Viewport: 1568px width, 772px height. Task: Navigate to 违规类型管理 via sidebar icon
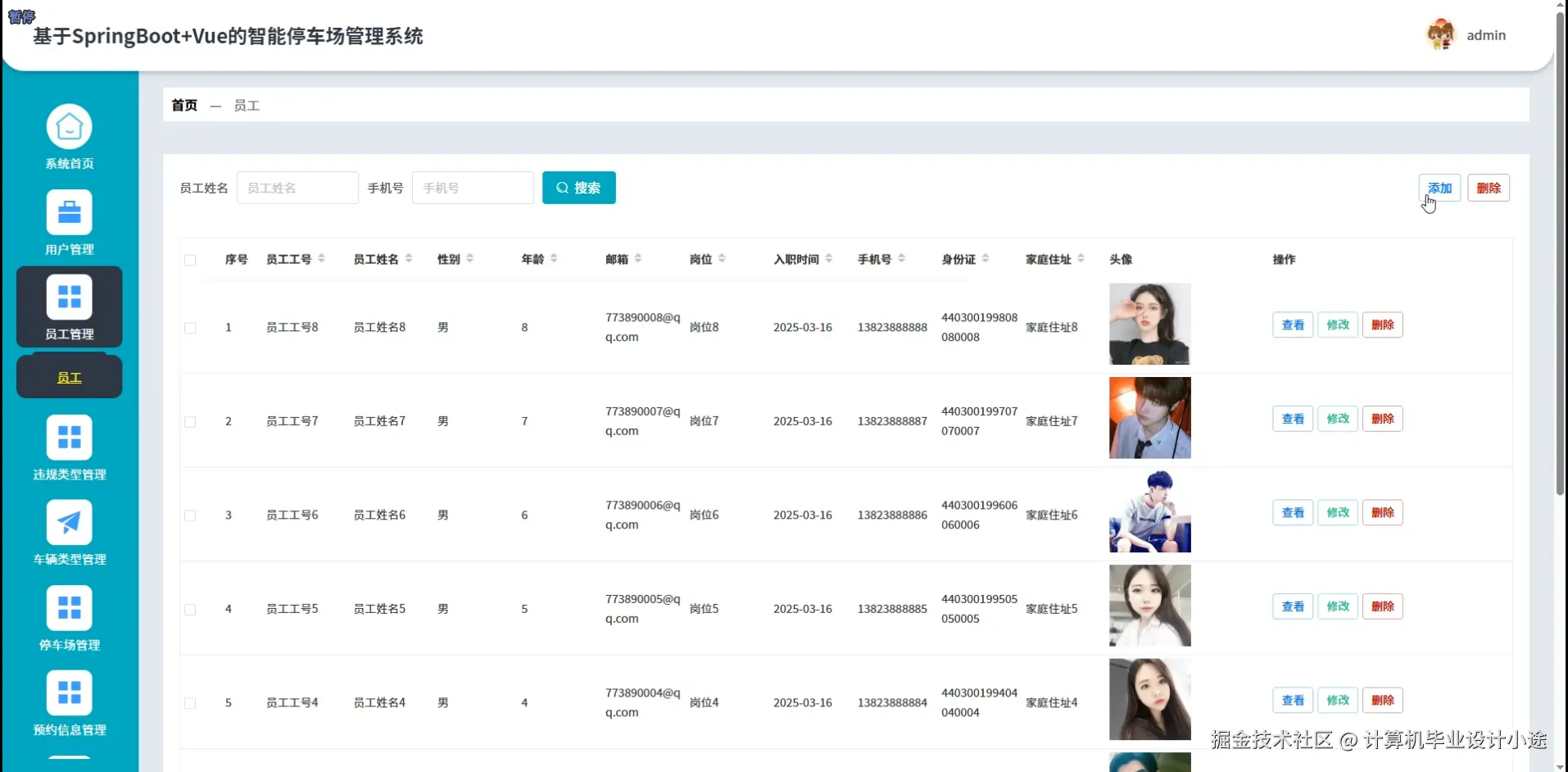click(69, 447)
